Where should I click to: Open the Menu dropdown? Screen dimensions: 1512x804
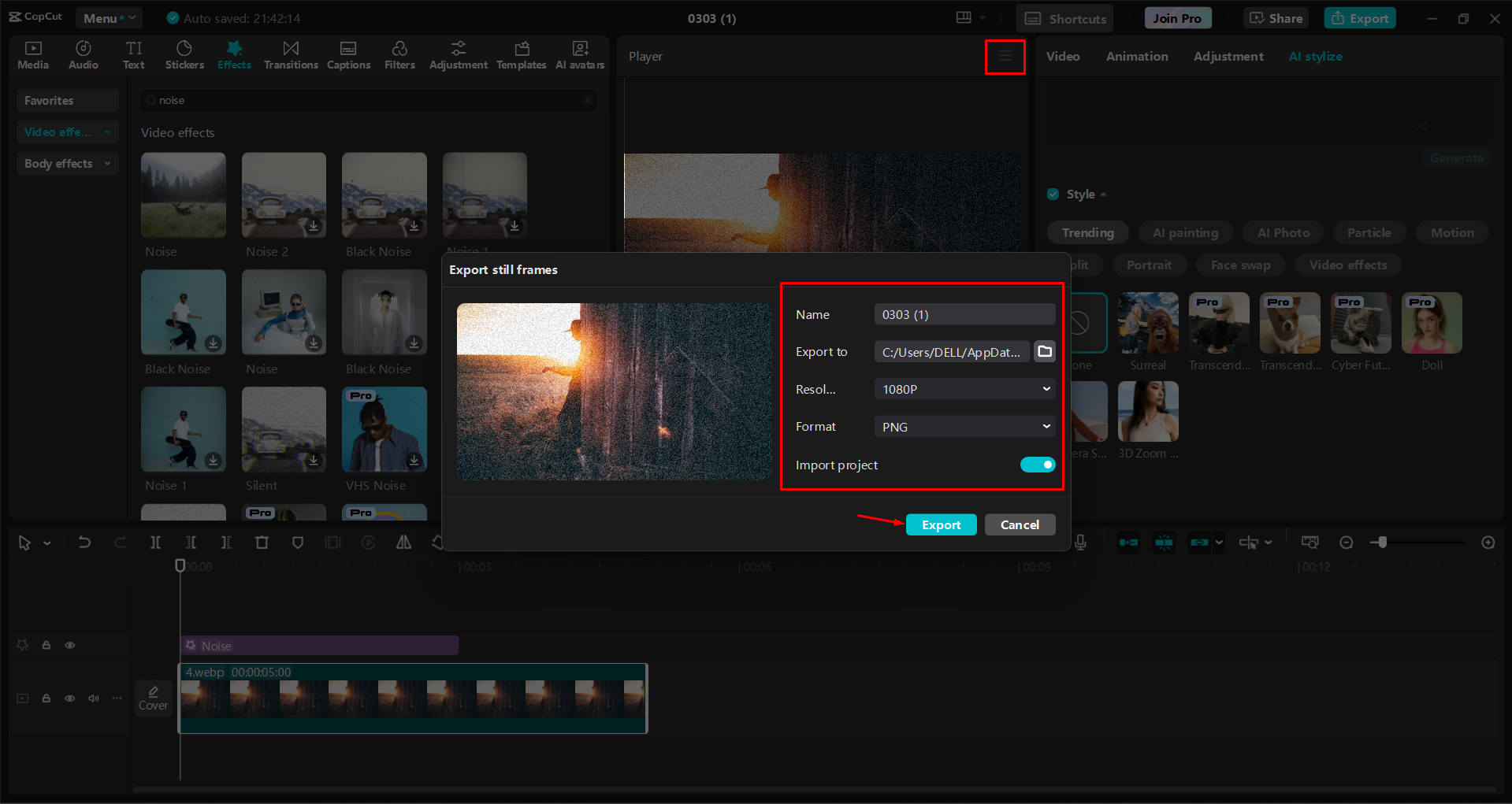coord(109,17)
